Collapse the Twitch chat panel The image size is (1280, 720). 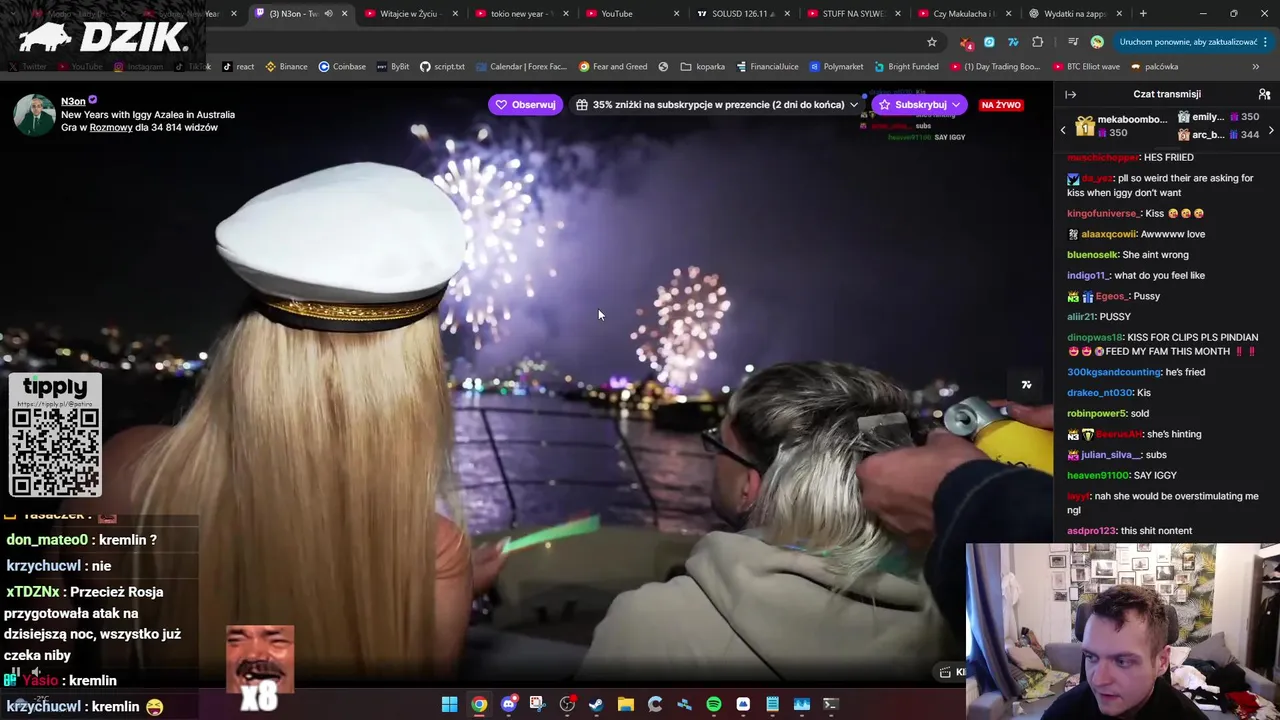(x=1070, y=94)
